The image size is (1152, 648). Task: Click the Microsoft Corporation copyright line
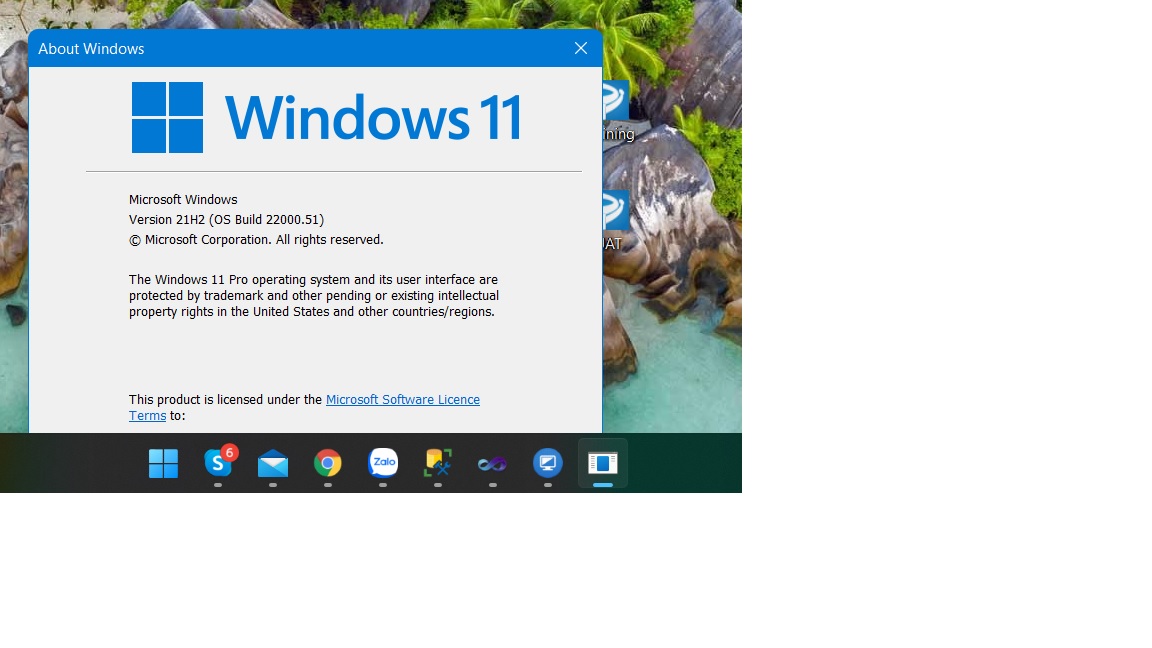coord(256,240)
